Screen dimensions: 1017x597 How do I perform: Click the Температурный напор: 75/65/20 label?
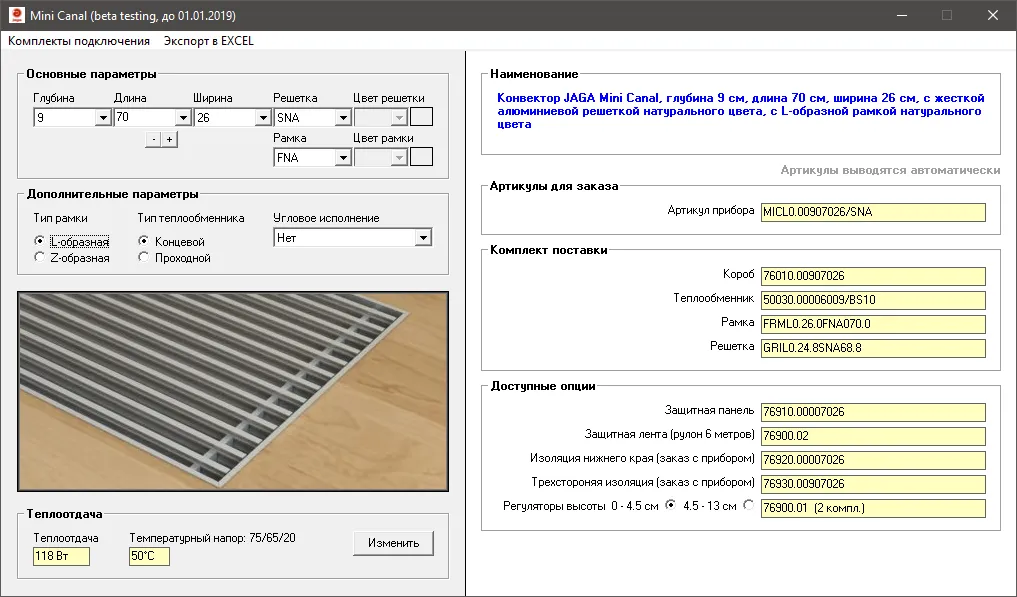coord(212,538)
